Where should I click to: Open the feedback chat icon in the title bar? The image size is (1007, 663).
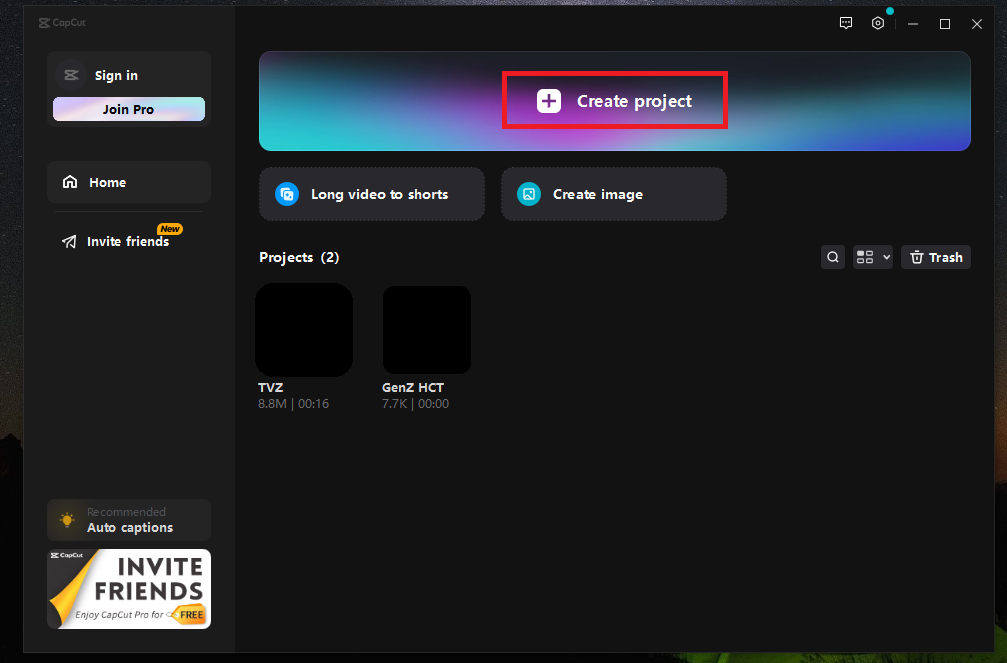846,23
